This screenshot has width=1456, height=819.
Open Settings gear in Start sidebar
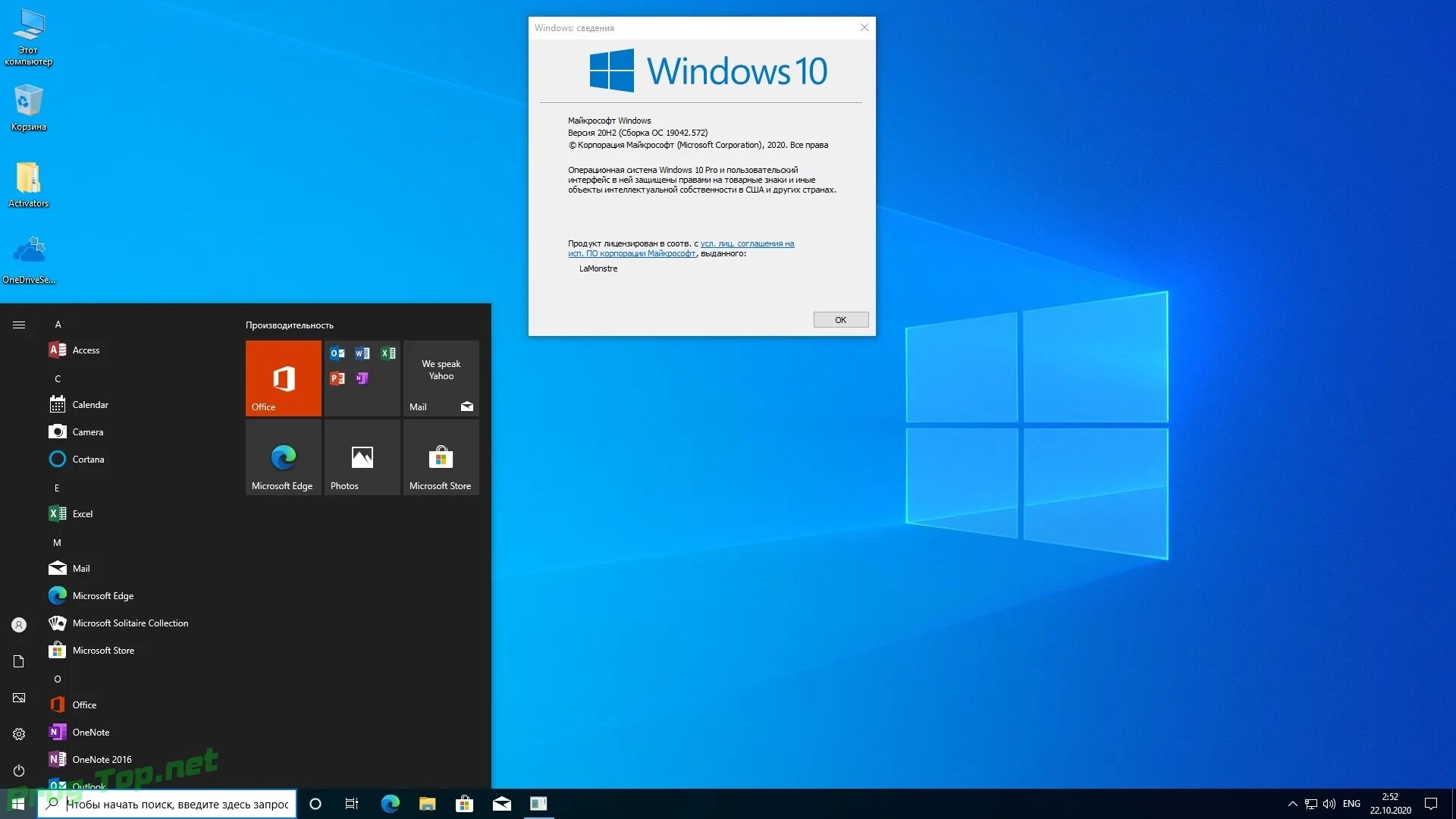(x=19, y=734)
